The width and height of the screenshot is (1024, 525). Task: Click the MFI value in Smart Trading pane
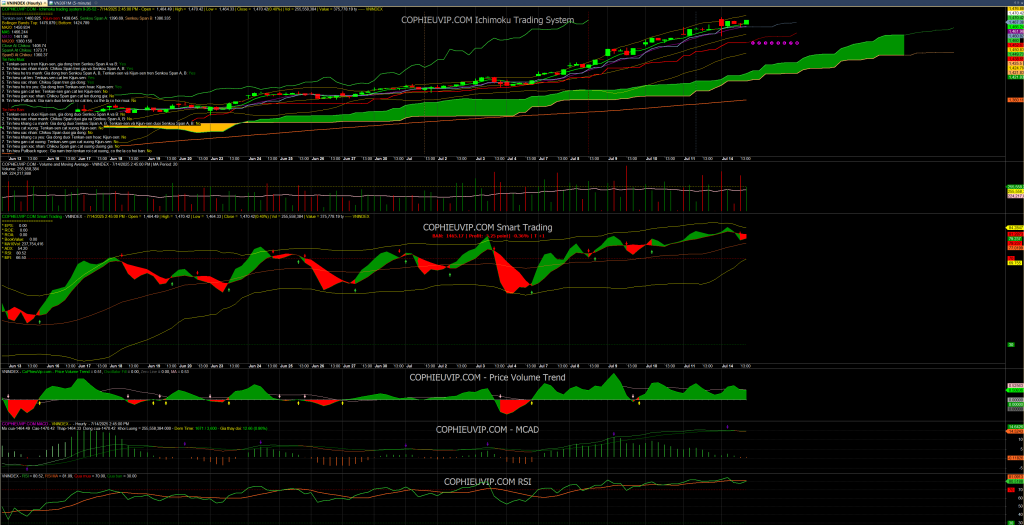pyautogui.click(x=15, y=257)
